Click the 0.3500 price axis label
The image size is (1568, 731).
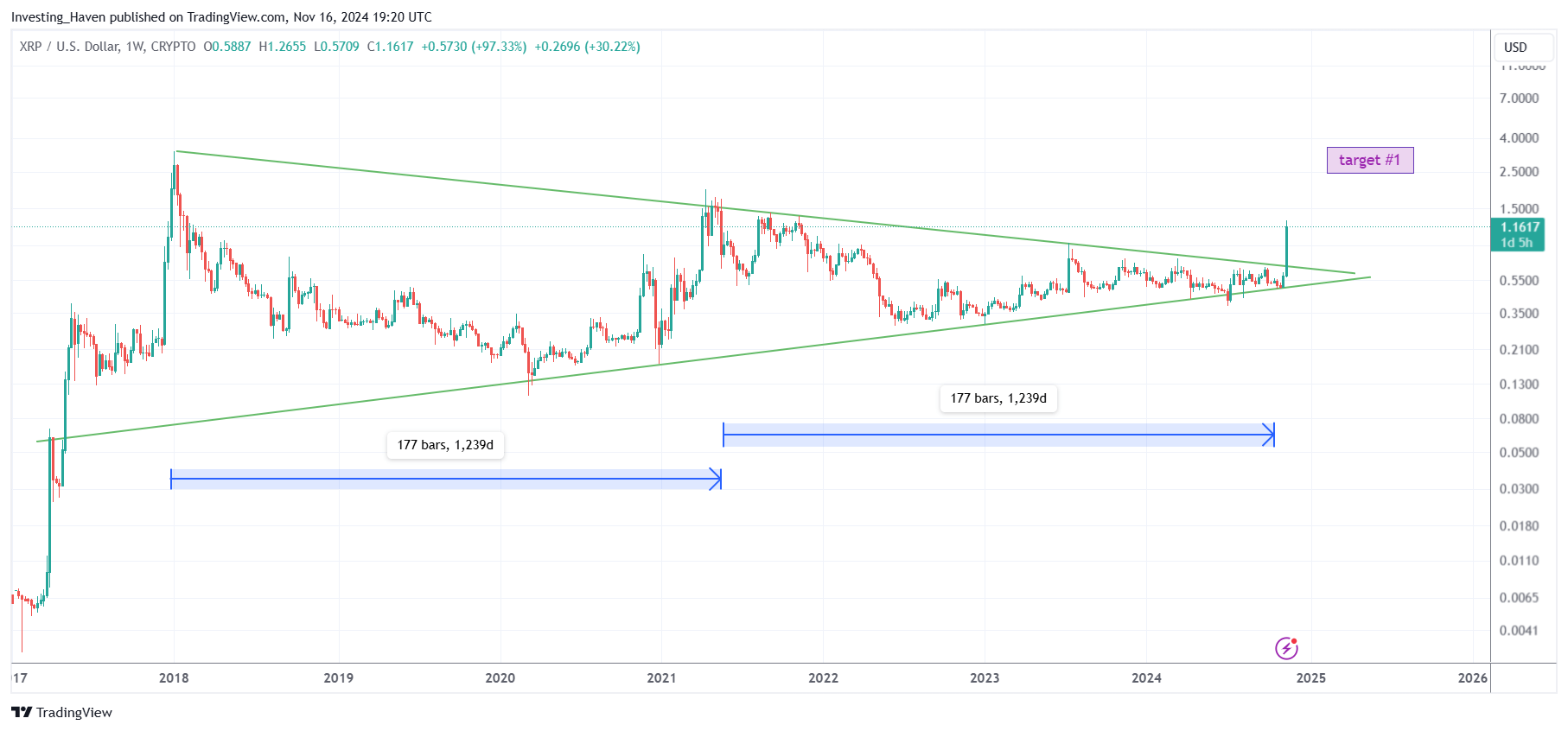coord(1520,314)
